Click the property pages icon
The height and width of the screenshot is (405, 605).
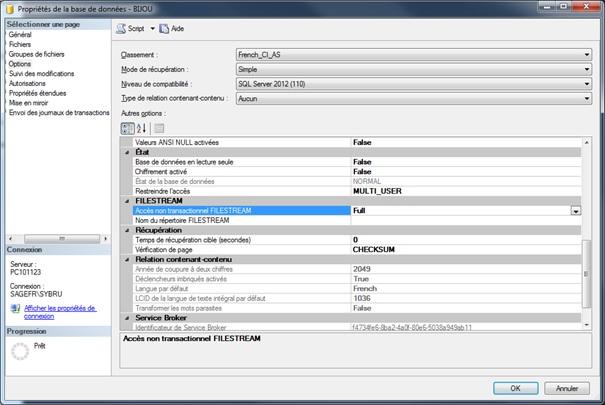point(159,128)
